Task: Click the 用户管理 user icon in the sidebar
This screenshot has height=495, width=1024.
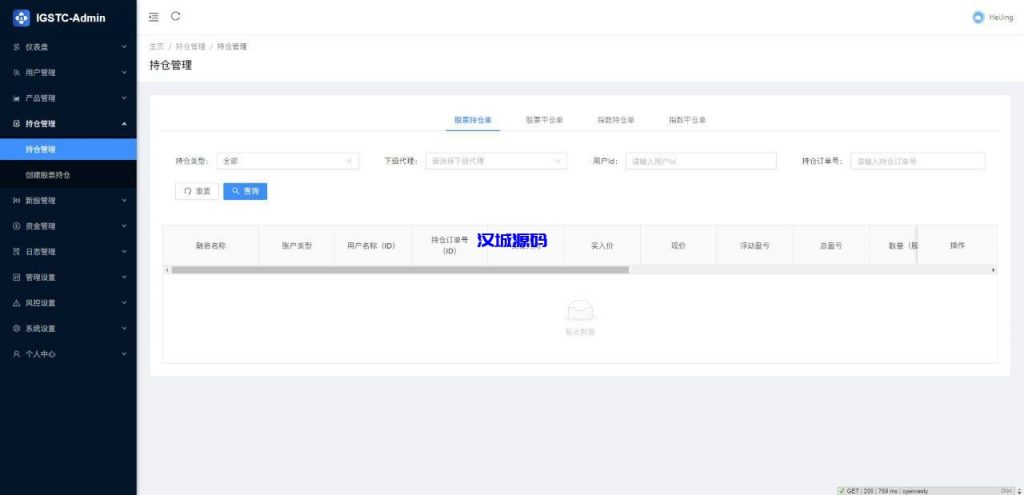Action: click(16, 72)
